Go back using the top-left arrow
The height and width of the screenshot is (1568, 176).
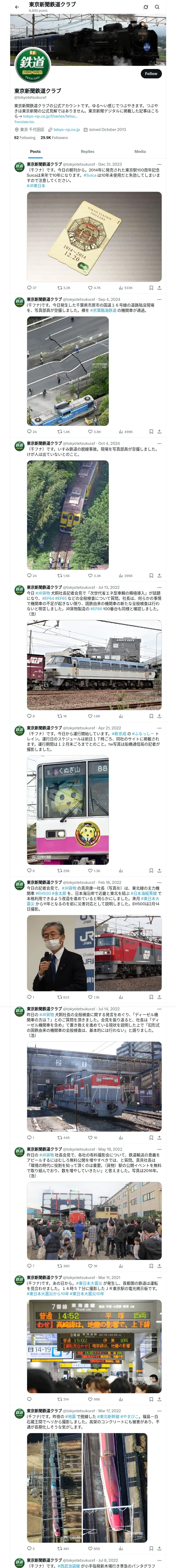click(17, 7)
